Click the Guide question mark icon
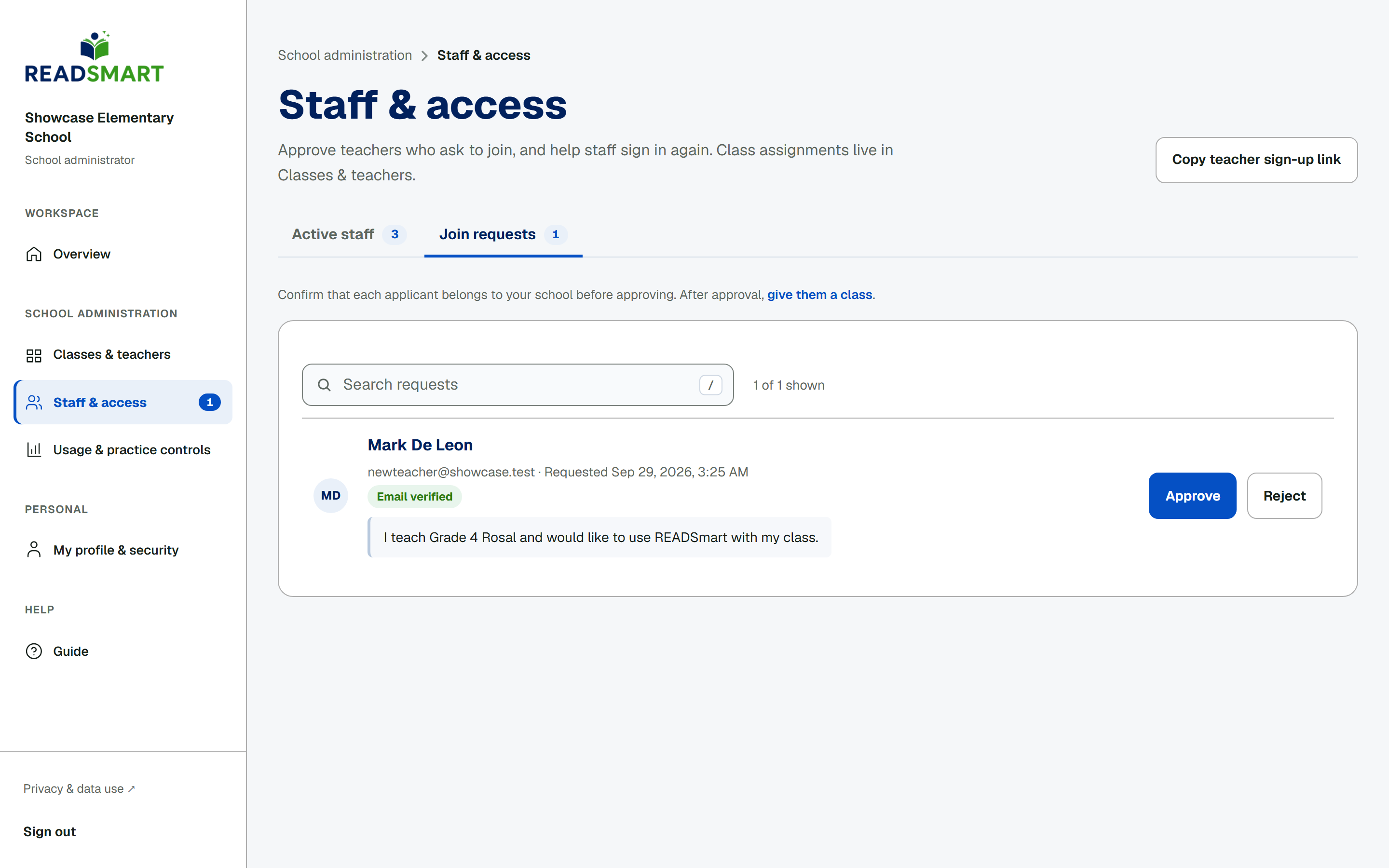Screen dimensions: 1389x868 pos(34,651)
